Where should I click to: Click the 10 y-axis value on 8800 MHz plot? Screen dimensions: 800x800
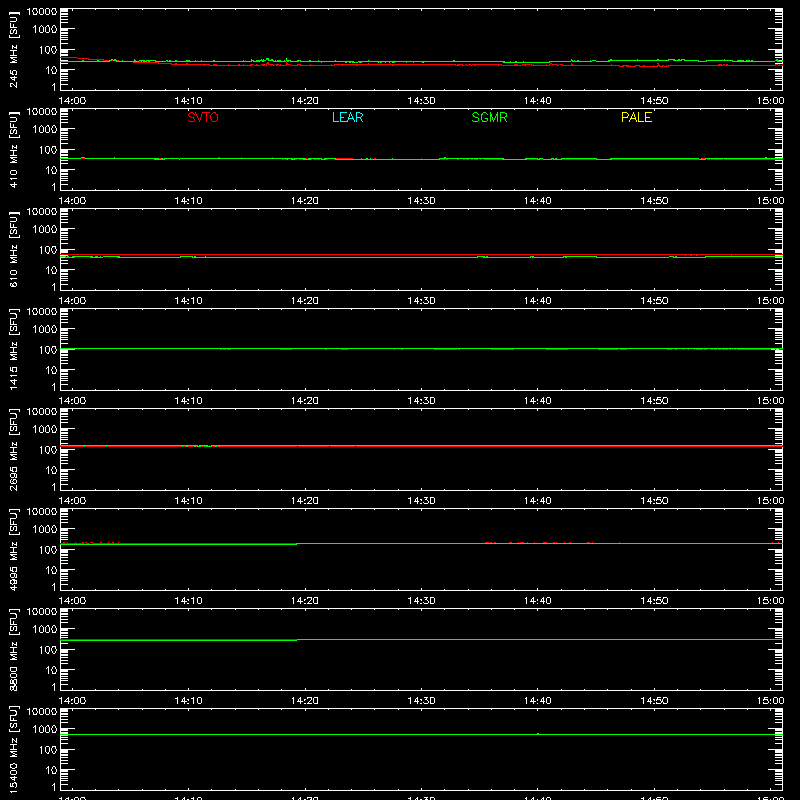(x=51, y=670)
